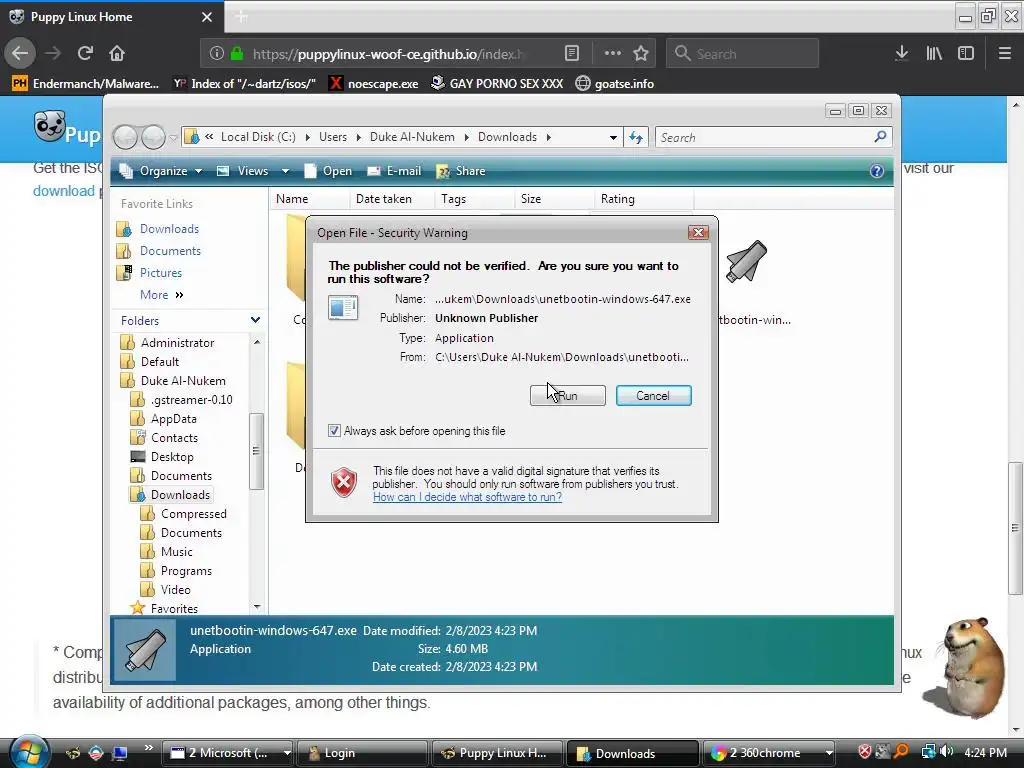Open Firefox downloads arrow icon
Viewport: 1024px width, 768px height.
click(x=902, y=54)
